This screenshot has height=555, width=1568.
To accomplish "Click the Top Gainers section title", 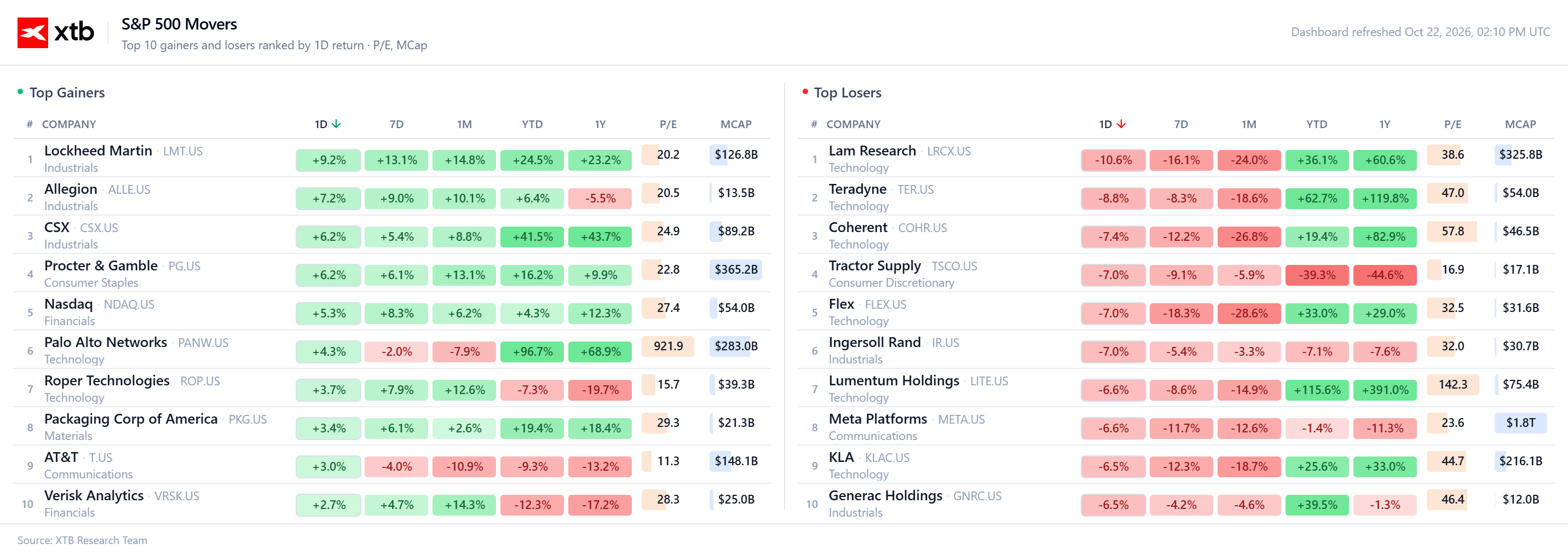I will click(x=67, y=92).
